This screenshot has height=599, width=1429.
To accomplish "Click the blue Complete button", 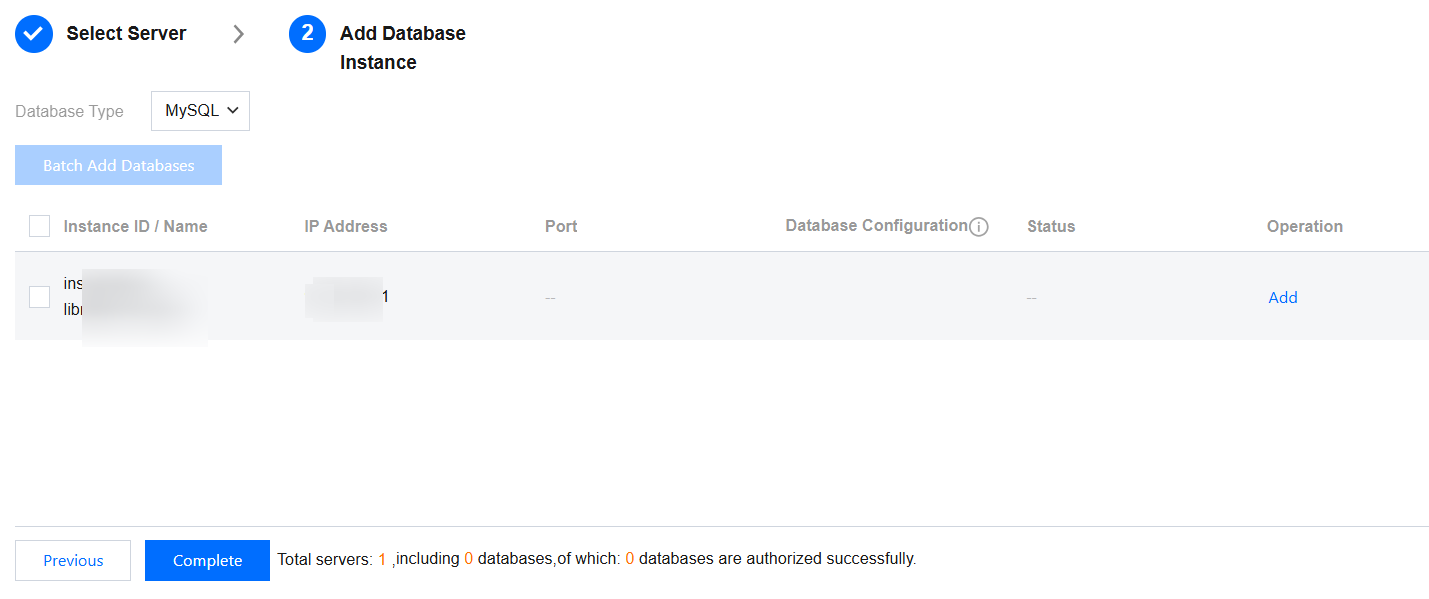I will (x=207, y=560).
